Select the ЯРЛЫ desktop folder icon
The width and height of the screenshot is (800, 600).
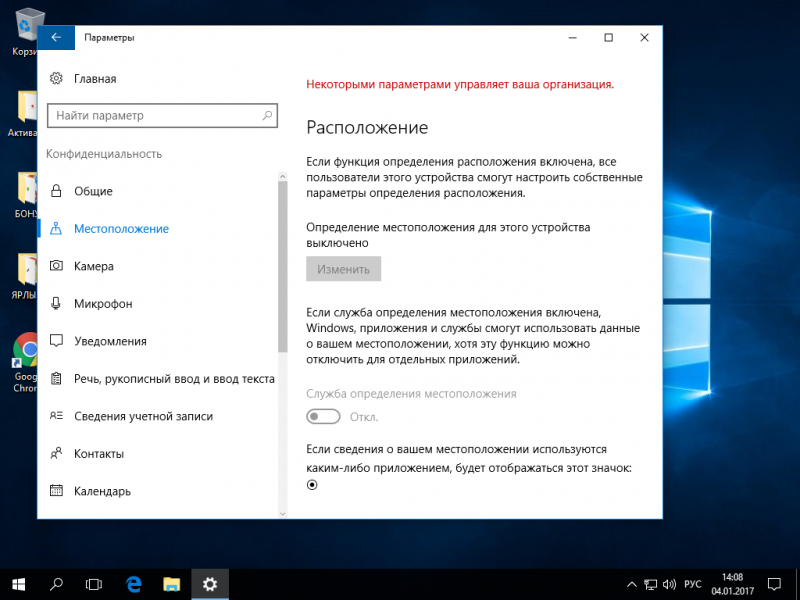pos(25,276)
